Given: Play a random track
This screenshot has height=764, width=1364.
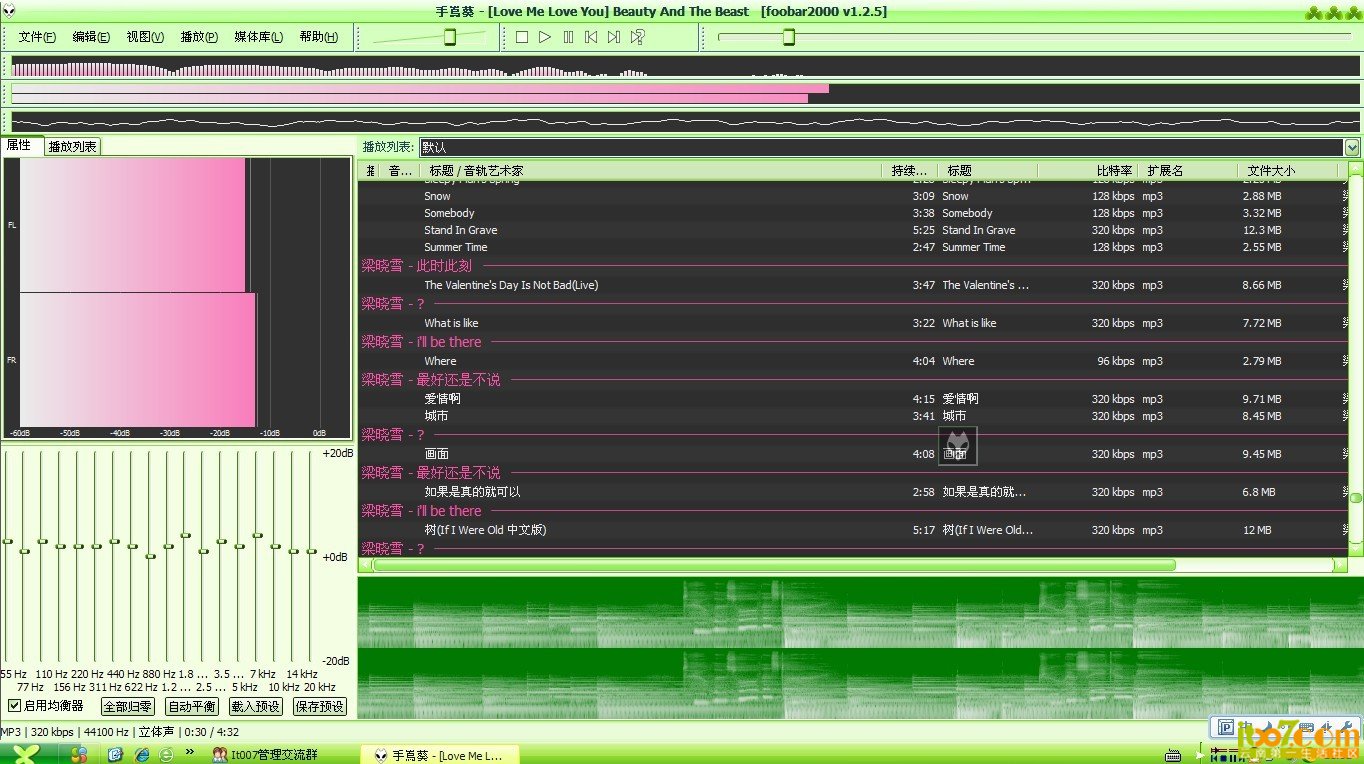Looking at the screenshot, I should (x=637, y=37).
